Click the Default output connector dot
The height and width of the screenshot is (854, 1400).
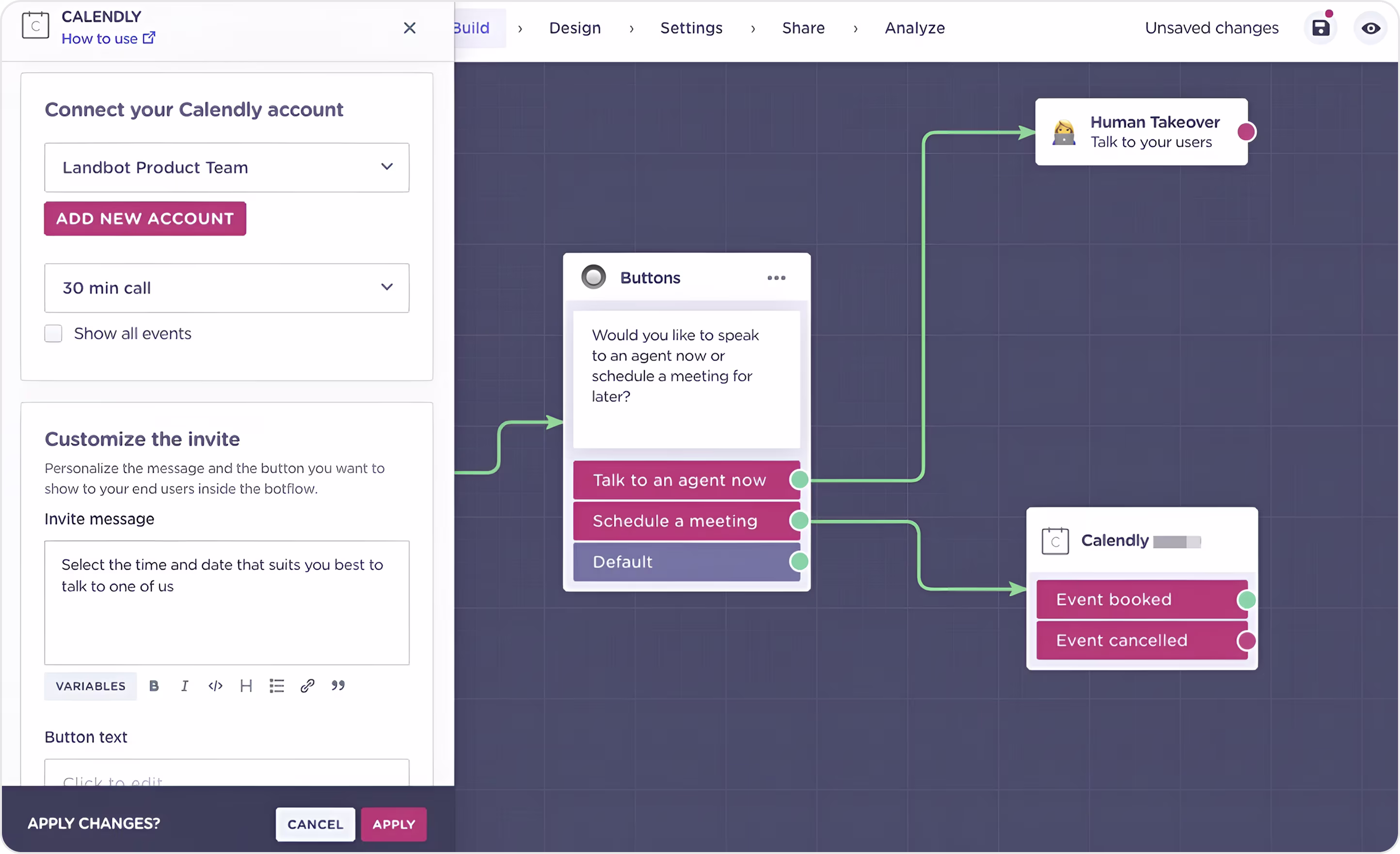[799, 562]
